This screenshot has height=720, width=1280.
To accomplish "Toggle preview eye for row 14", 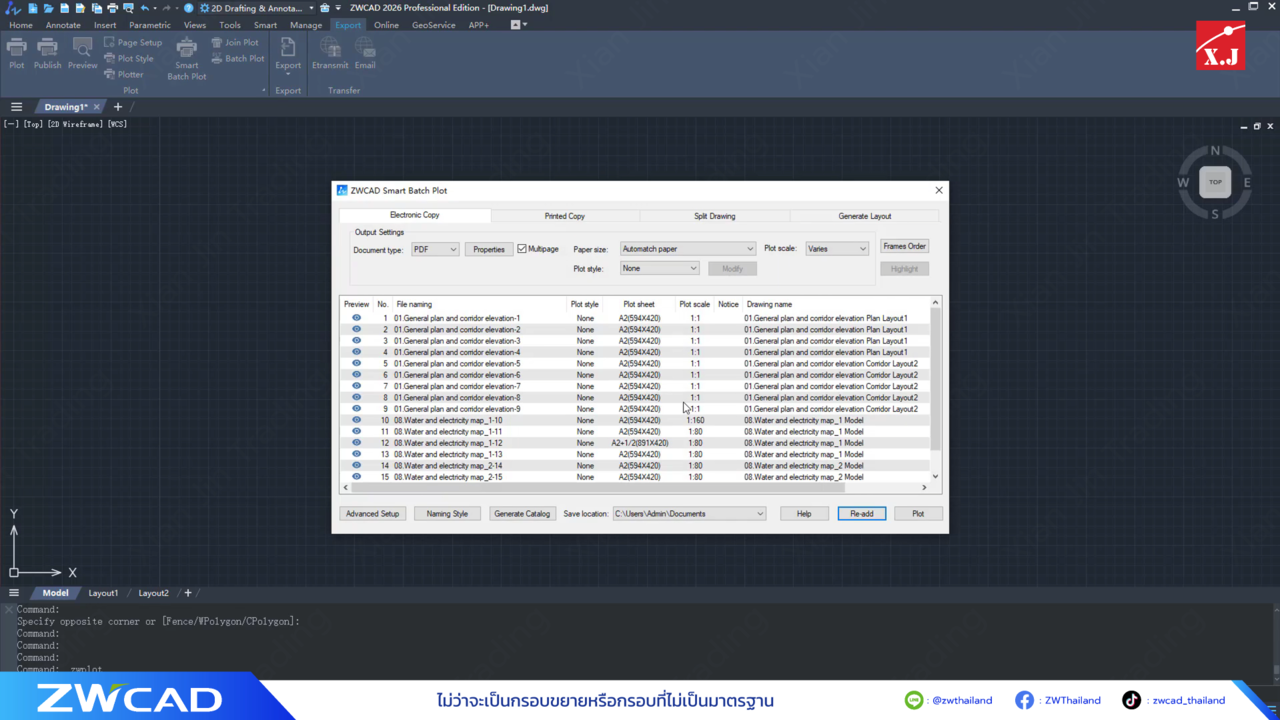I will pos(356,465).
